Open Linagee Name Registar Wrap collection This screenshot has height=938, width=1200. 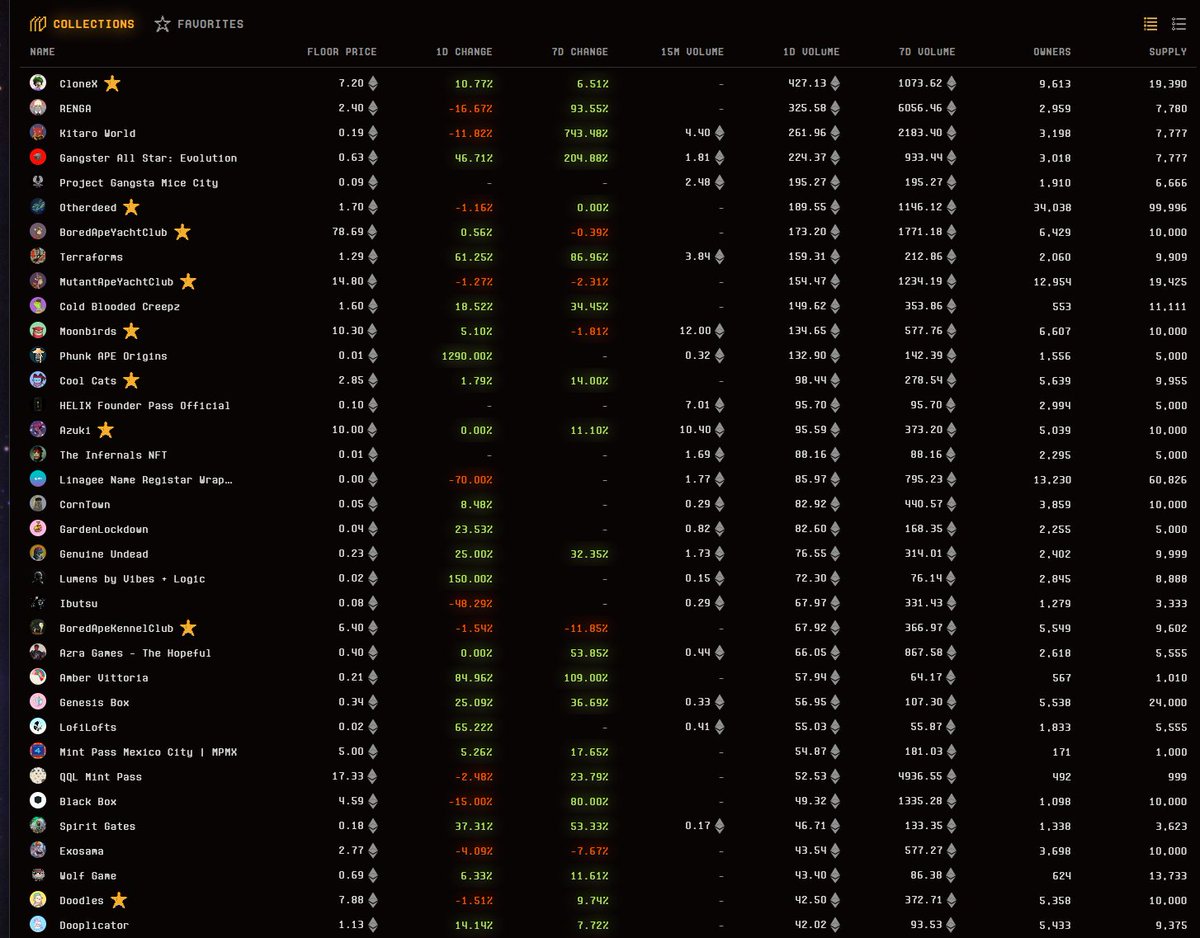[x=146, y=480]
